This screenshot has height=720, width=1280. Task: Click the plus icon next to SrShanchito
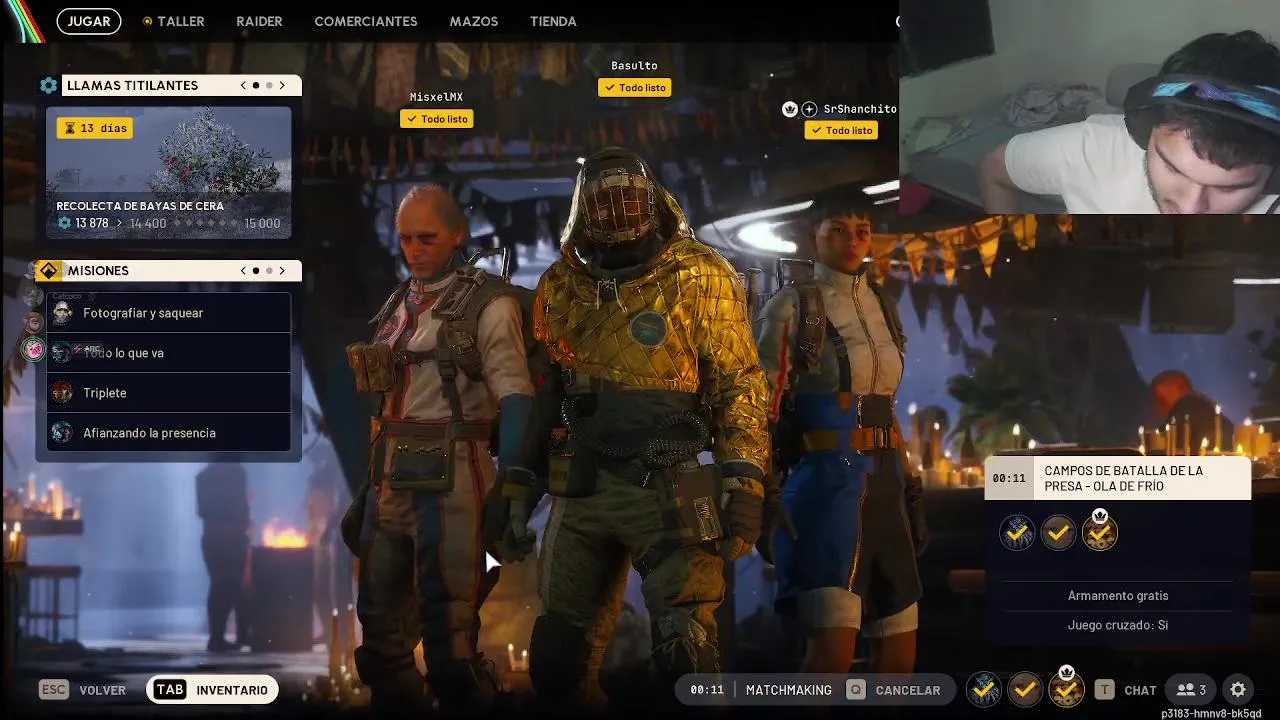[809, 109]
